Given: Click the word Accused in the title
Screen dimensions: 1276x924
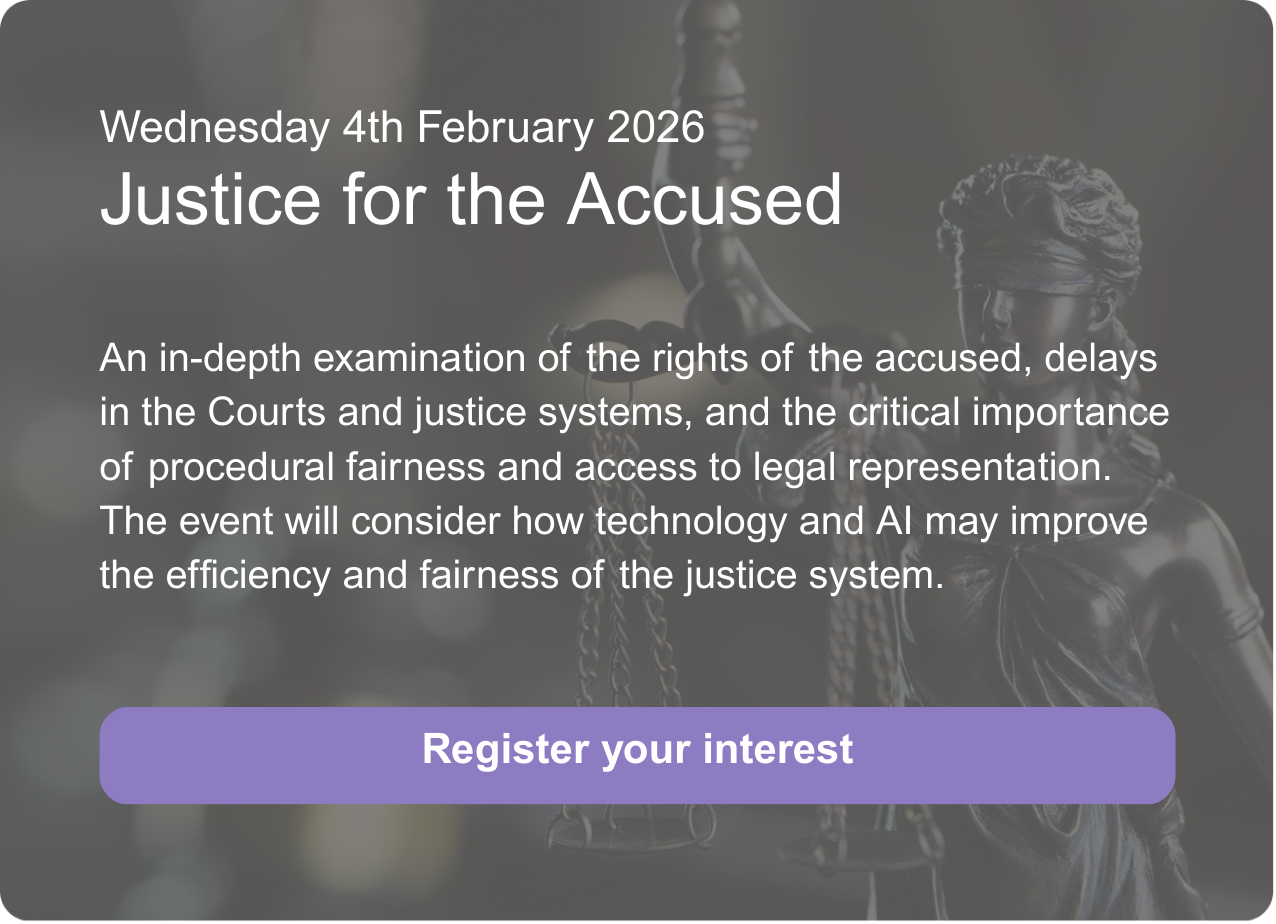Looking at the screenshot, I should click(704, 198).
